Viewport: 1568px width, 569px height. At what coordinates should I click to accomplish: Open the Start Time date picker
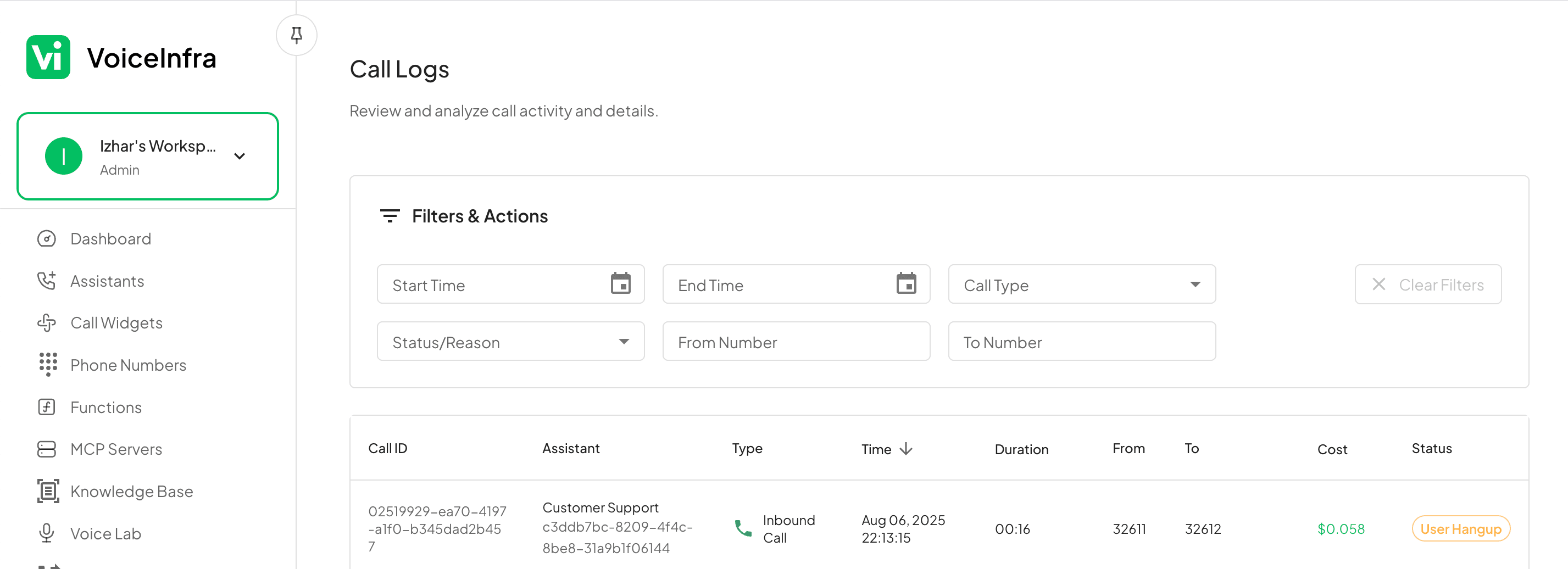620,284
